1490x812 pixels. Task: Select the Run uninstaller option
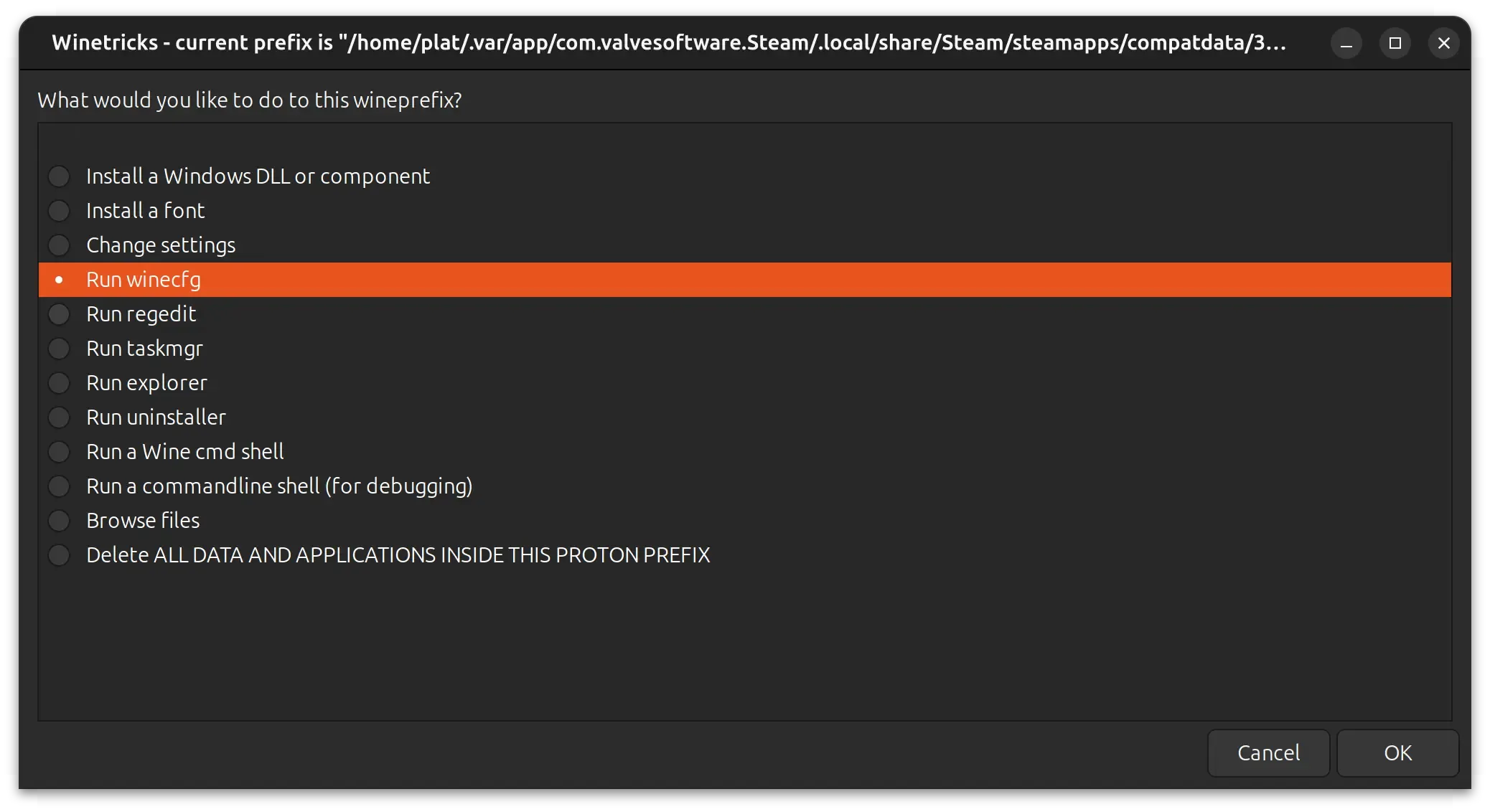pos(59,417)
